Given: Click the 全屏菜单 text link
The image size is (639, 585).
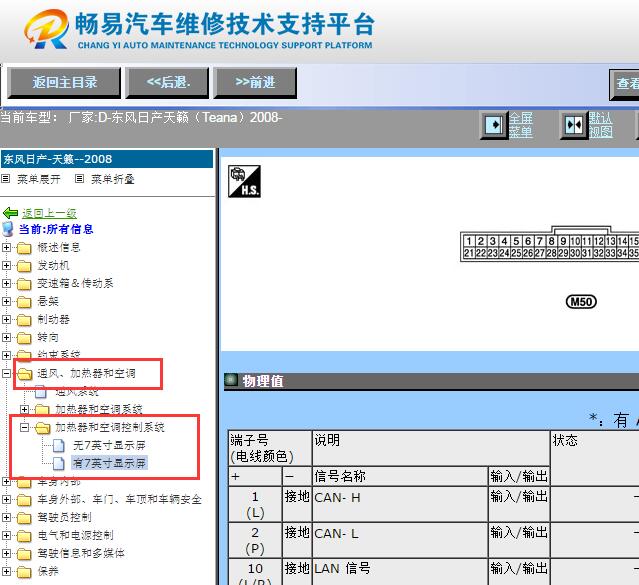Looking at the screenshot, I should pos(520,125).
